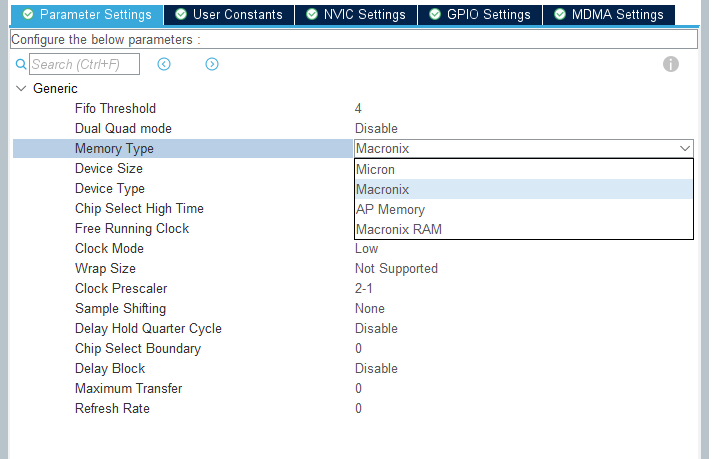Image resolution: width=712 pixels, height=459 pixels.
Task: Open the NVIC Settings tab
Action: tap(356, 15)
